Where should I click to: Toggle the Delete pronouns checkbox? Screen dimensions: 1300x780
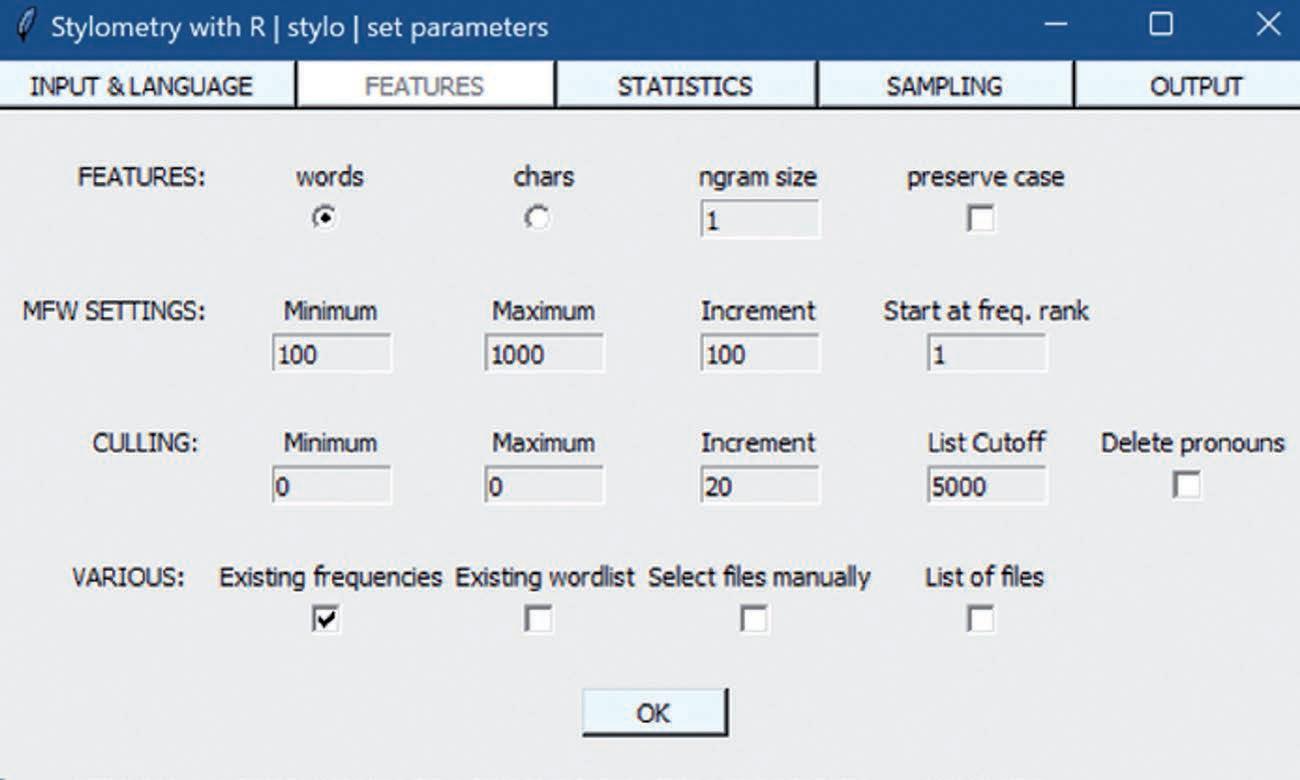point(1187,486)
